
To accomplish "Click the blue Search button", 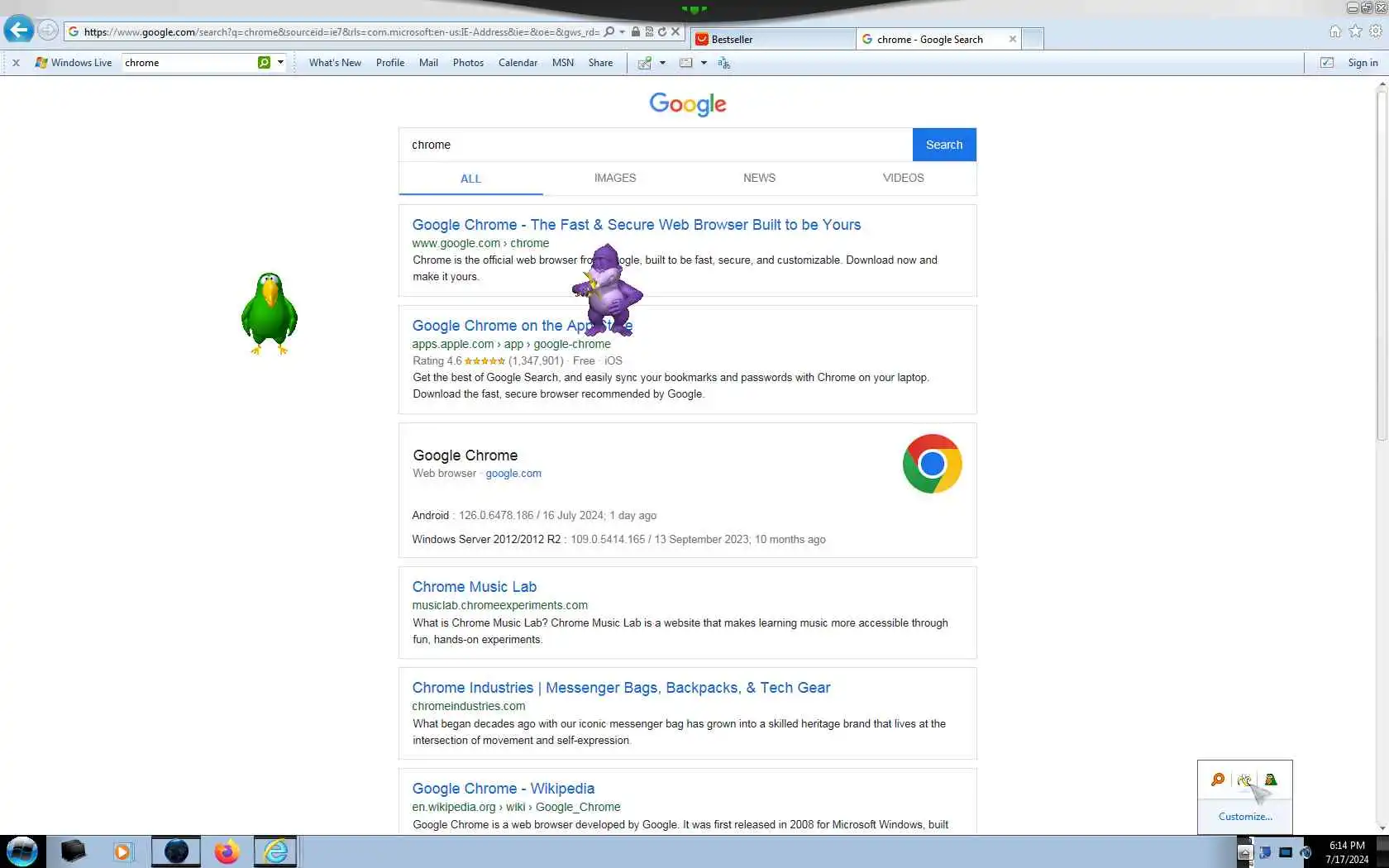I will pos(944,145).
